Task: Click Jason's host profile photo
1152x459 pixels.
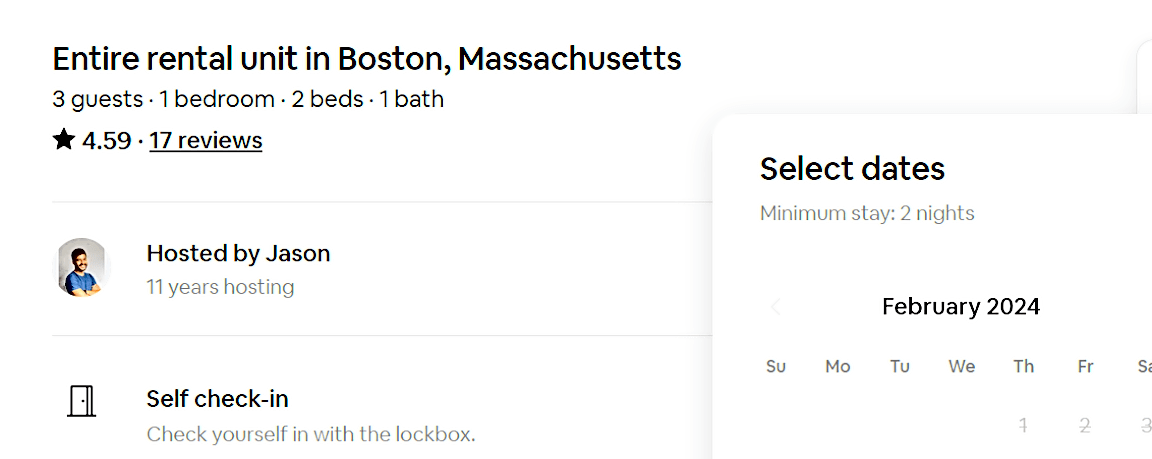Action: point(82,267)
